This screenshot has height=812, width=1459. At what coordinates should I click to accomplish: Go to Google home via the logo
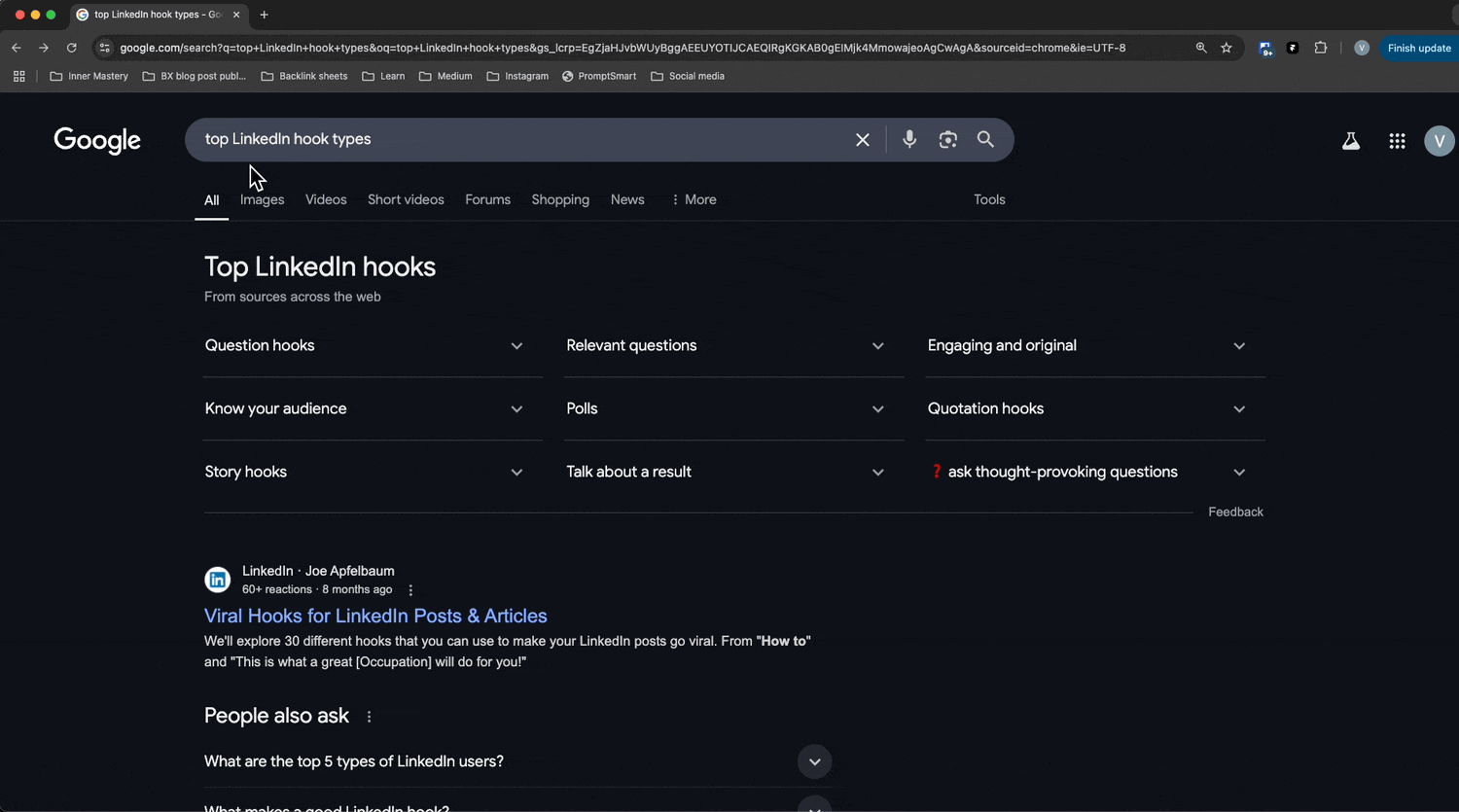coord(97,141)
